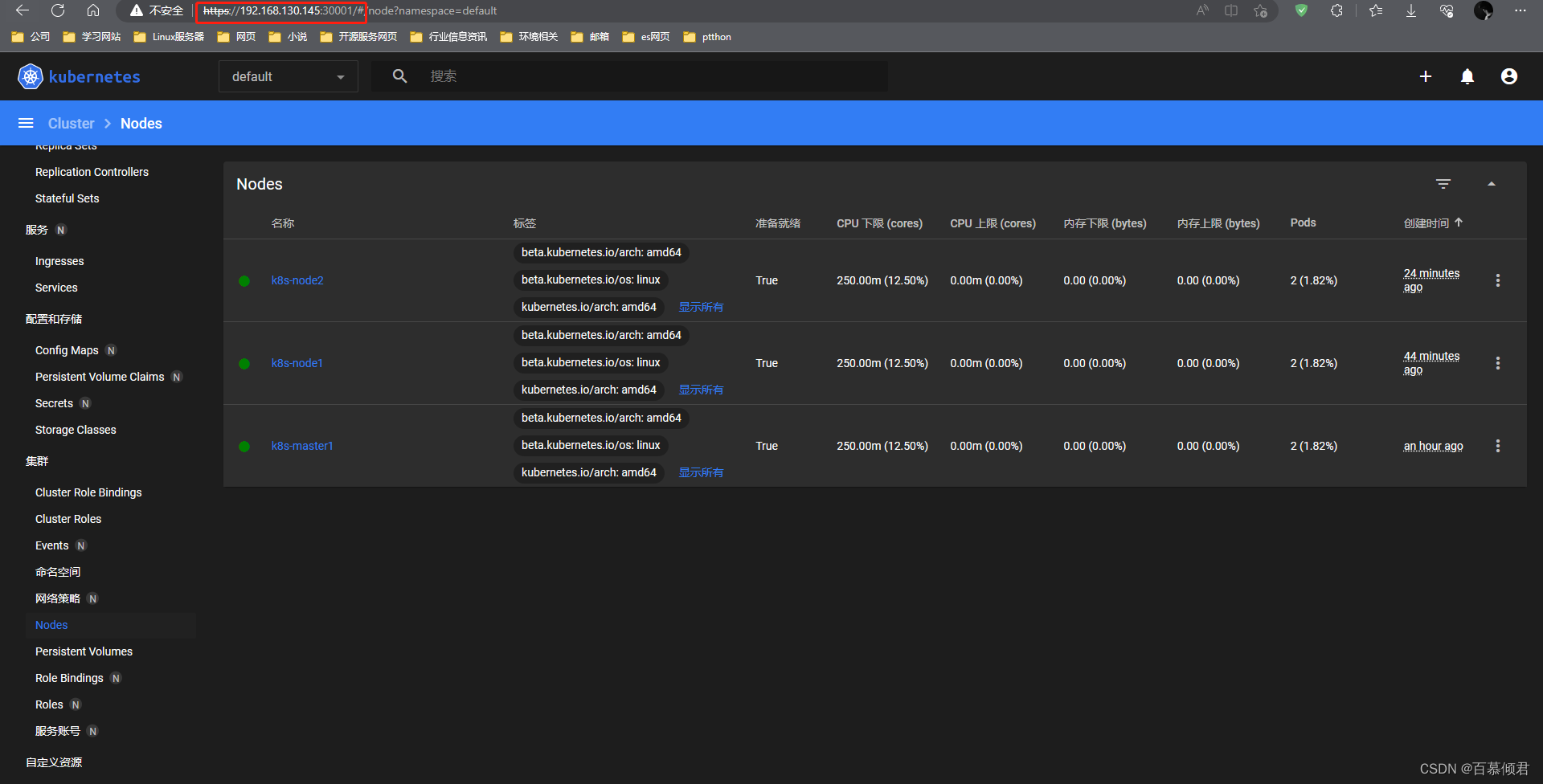This screenshot has height=784, width=1543.
Task: Click the 不安全 security warning icon
Action: [137, 10]
